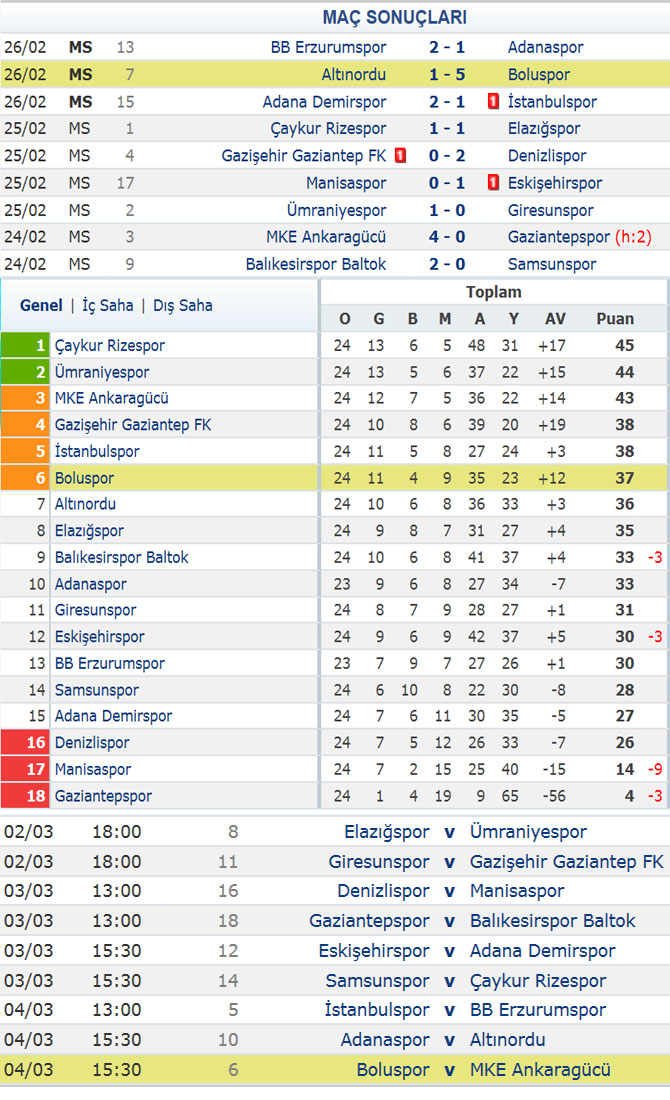Viewport: 670px width, 1100px height.
Task: Click red card icon next to Gazişehir Gaziantep FK
Action: click(x=401, y=156)
